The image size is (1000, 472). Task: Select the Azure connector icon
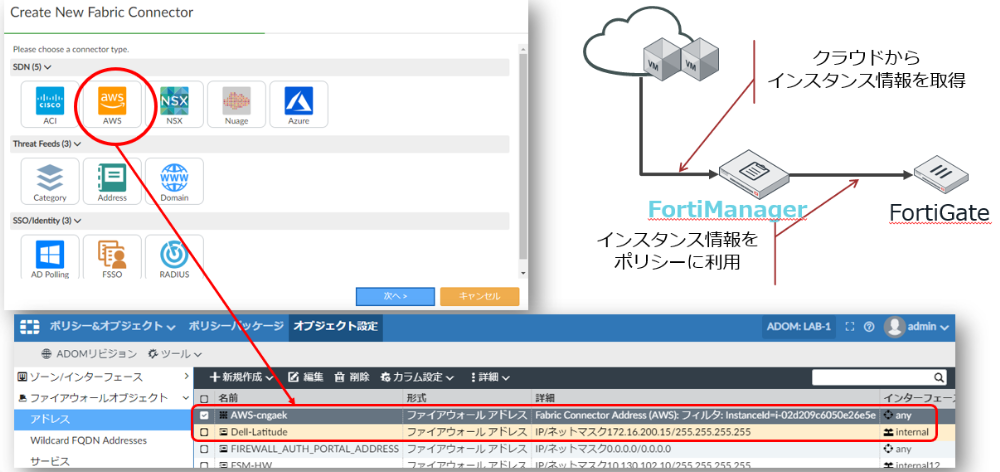[x=298, y=104]
